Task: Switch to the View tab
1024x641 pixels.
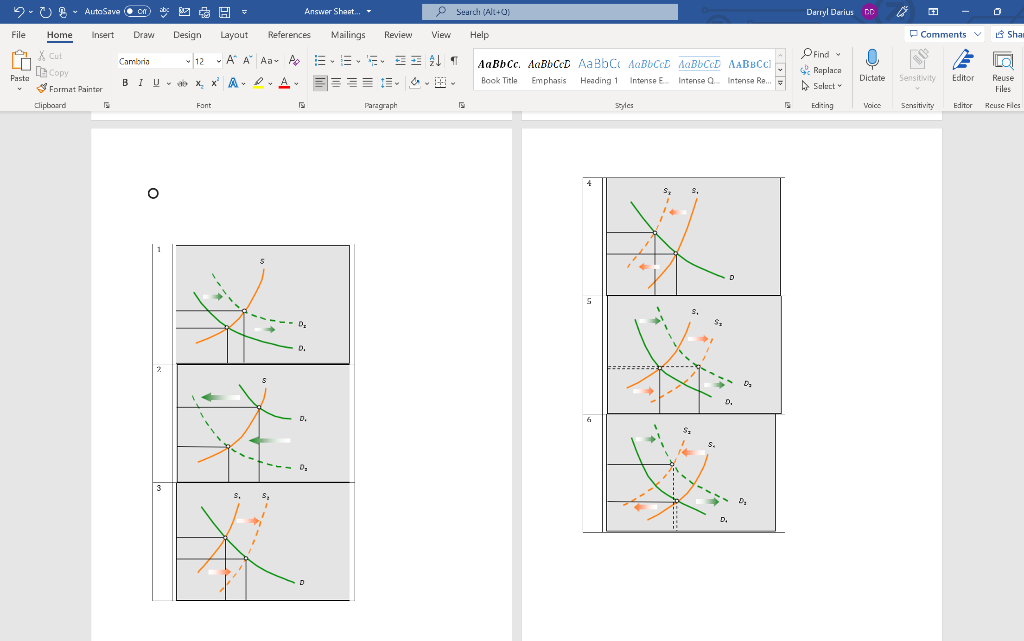Action: tap(441, 35)
